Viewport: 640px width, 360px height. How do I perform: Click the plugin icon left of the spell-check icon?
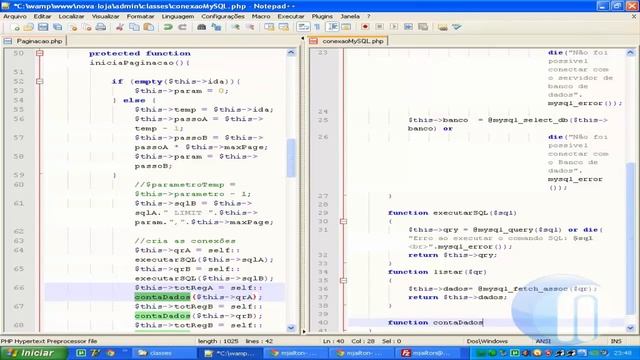(442, 27)
